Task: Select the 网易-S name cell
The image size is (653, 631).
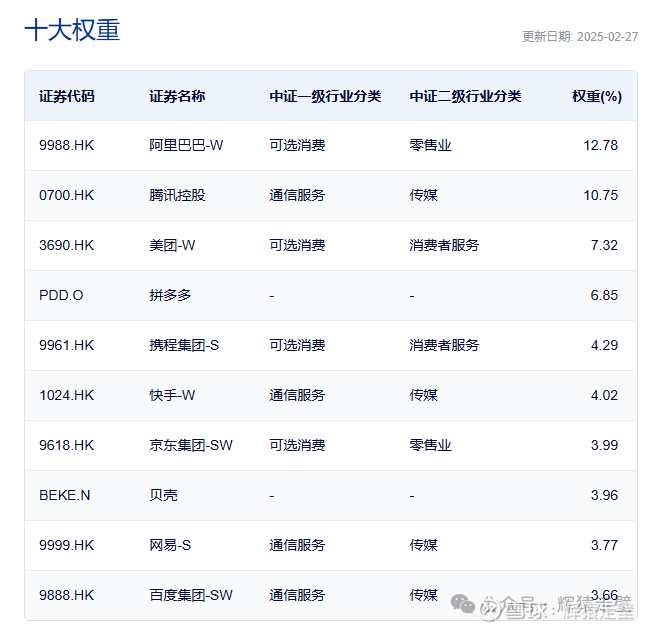Action: 170,545
